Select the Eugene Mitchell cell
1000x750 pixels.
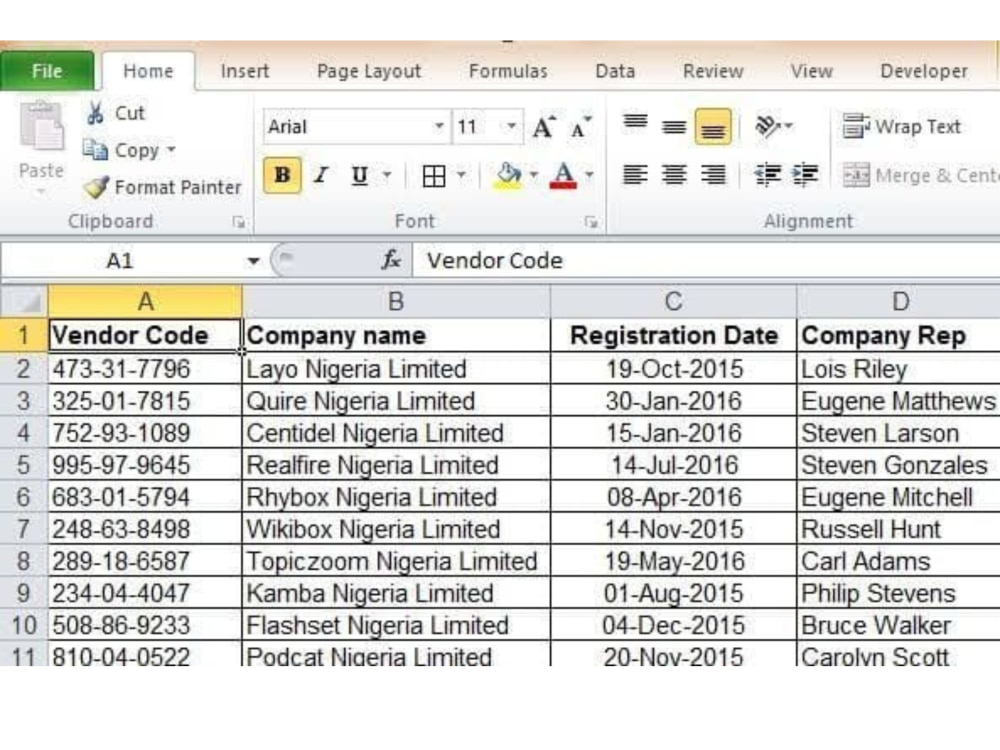[899, 497]
